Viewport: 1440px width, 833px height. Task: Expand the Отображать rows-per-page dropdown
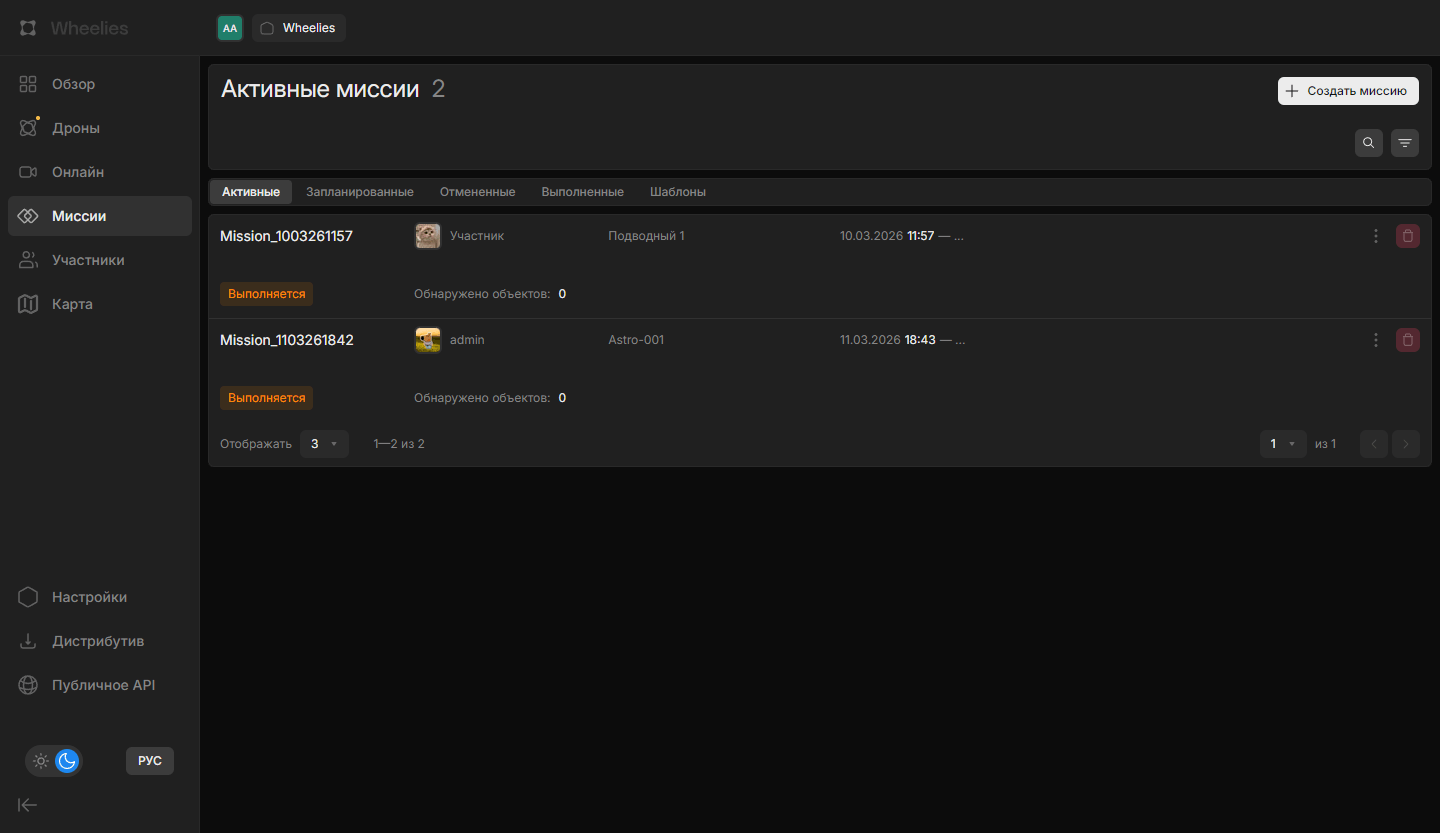tap(324, 444)
